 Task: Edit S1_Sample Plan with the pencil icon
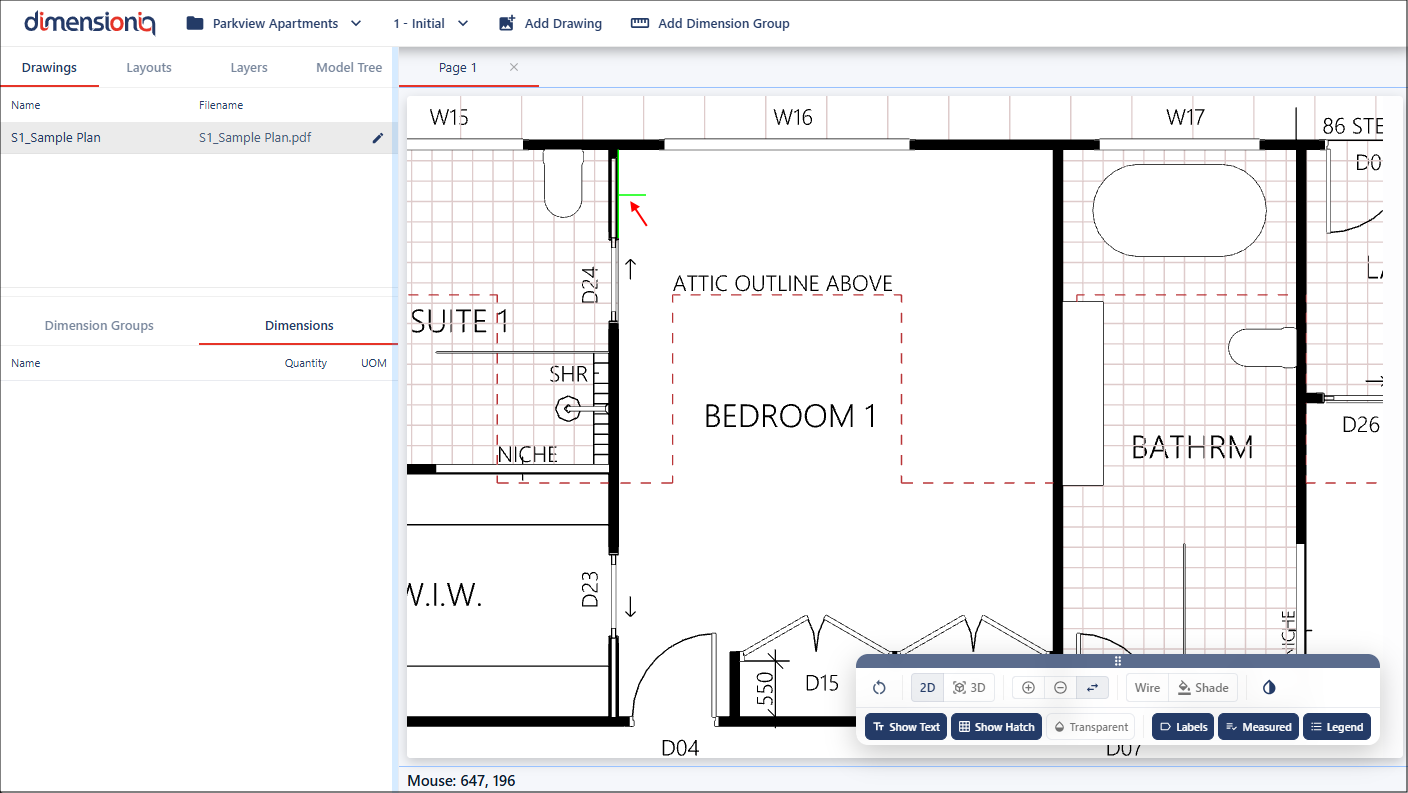coord(378,138)
